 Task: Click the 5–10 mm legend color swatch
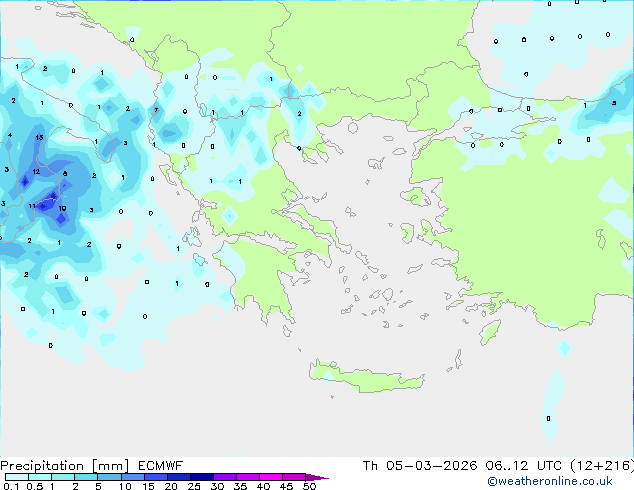point(109,477)
